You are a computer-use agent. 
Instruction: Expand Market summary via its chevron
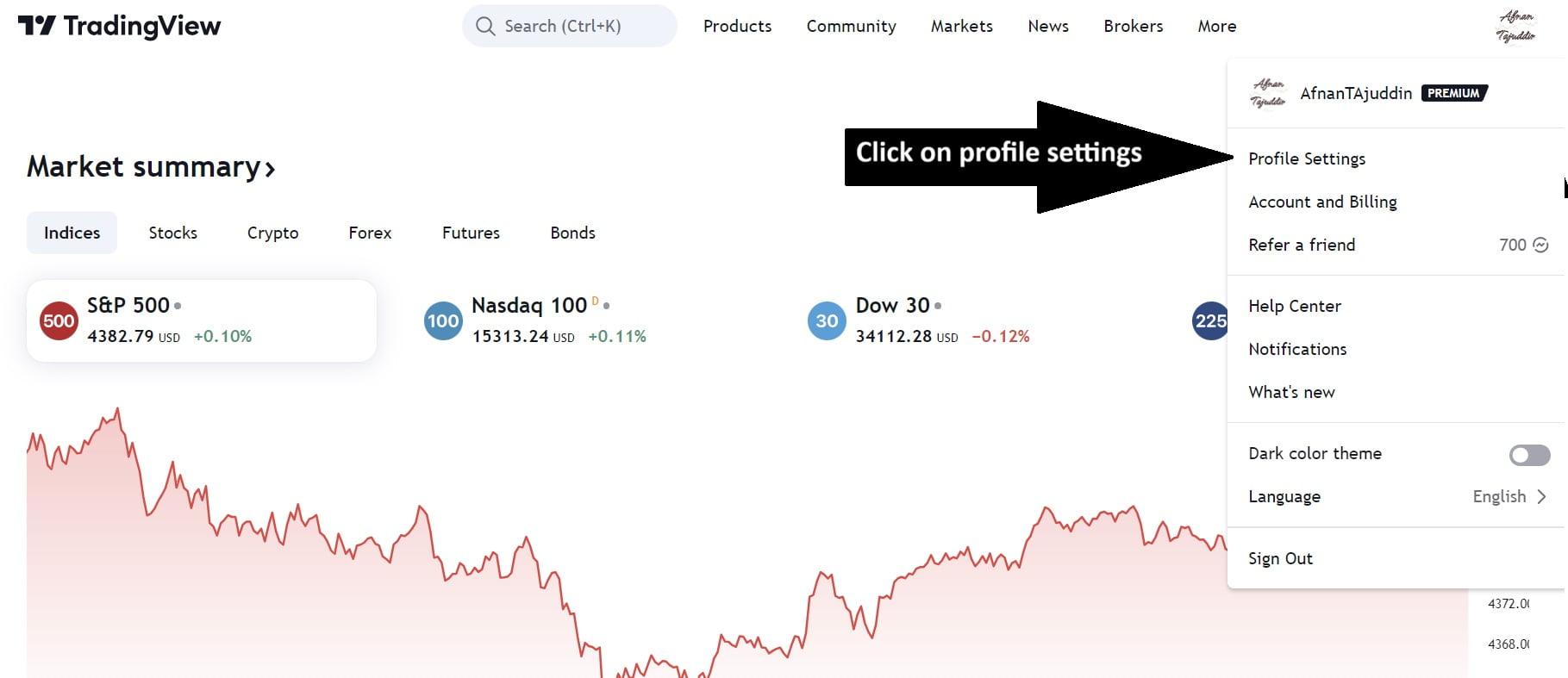point(268,167)
